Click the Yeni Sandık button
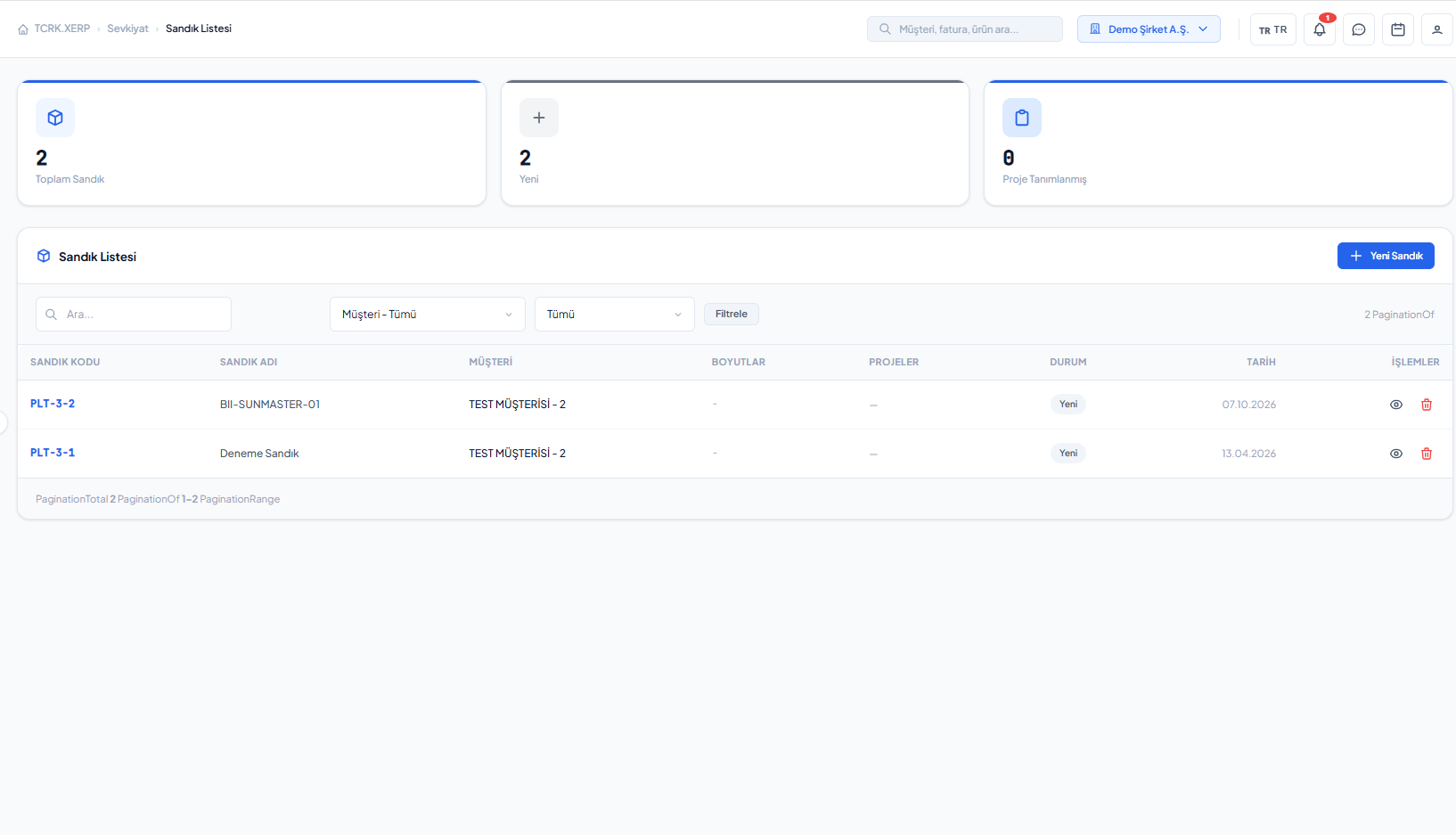Screen dimensions: 1456x835 point(1386,256)
